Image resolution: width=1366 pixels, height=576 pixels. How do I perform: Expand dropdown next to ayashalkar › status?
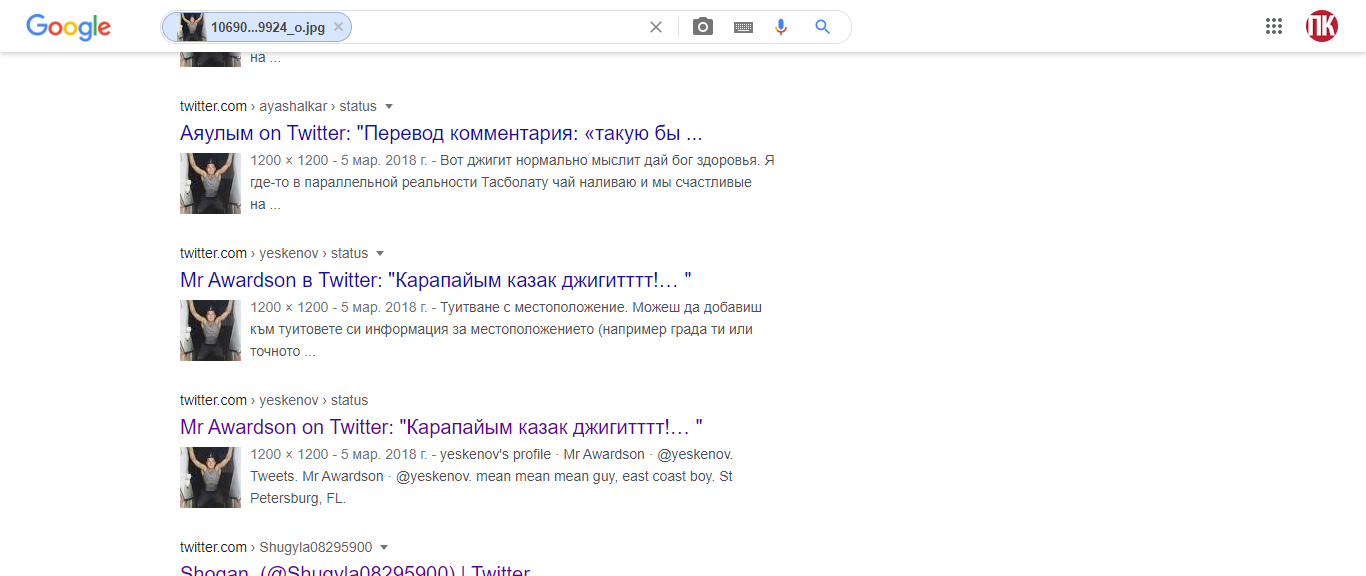click(389, 106)
